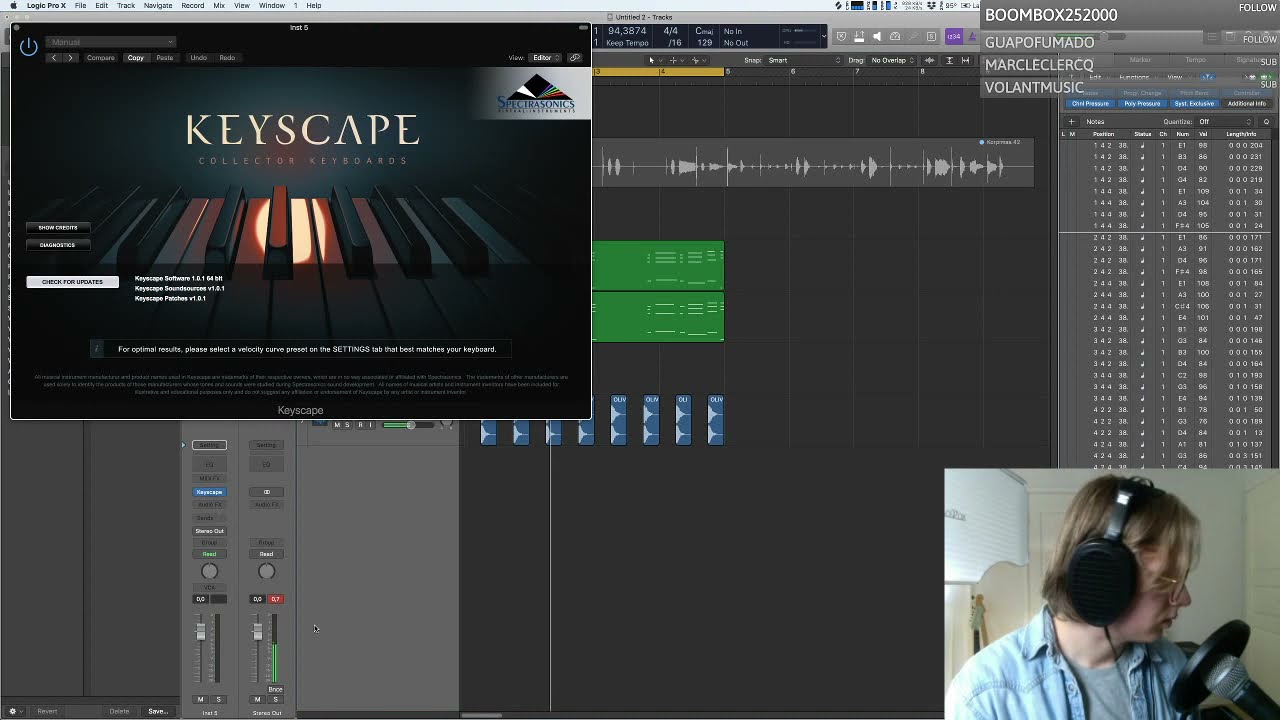Open the File menu

[x=80, y=6]
